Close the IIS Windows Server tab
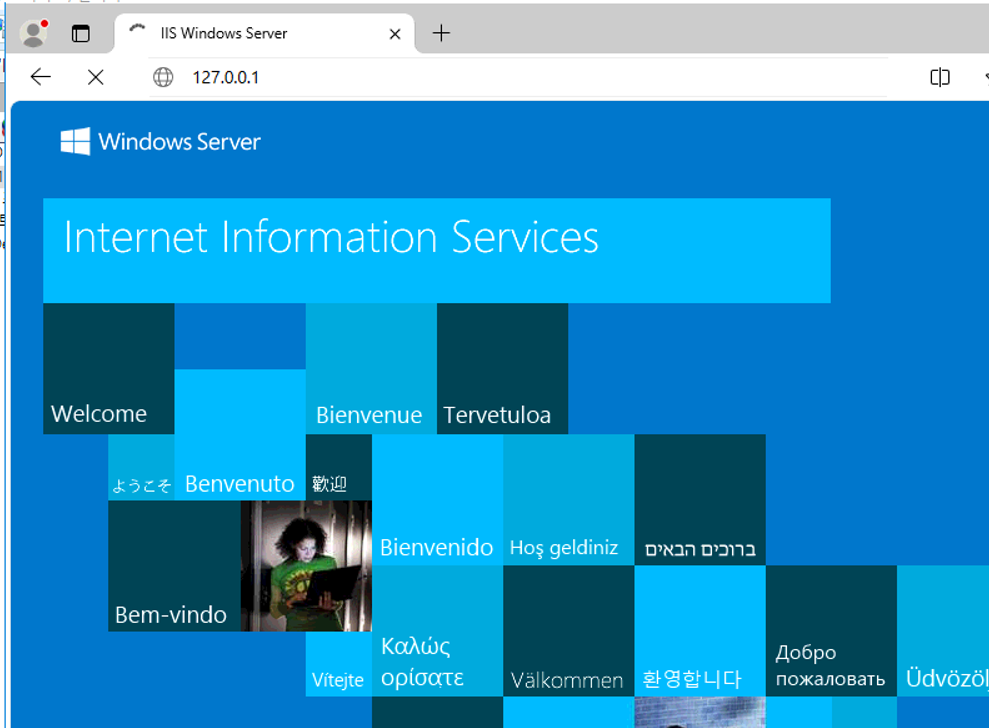Viewport: 989px width, 728px height. pos(395,34)
